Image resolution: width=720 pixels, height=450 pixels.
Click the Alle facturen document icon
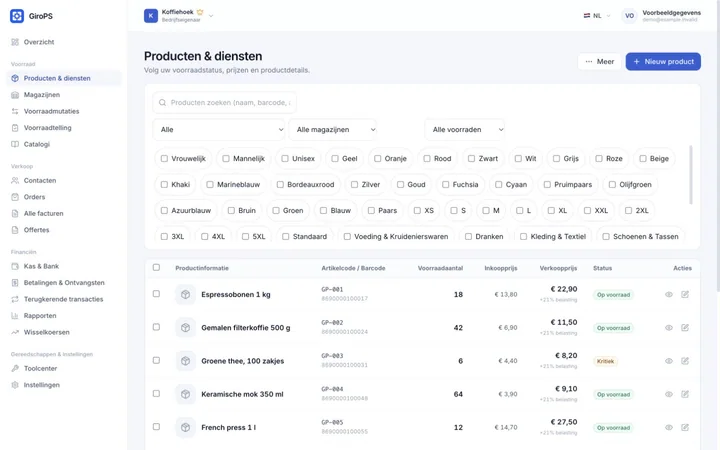click(x=15, y=214)
